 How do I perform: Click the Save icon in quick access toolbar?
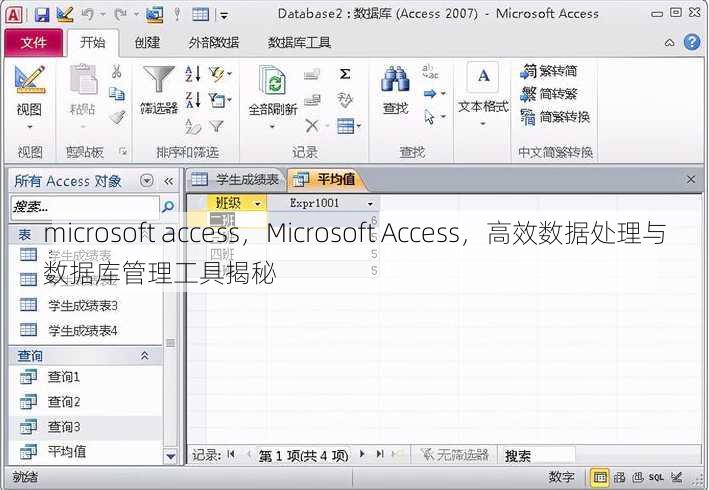tap(42, 15)
